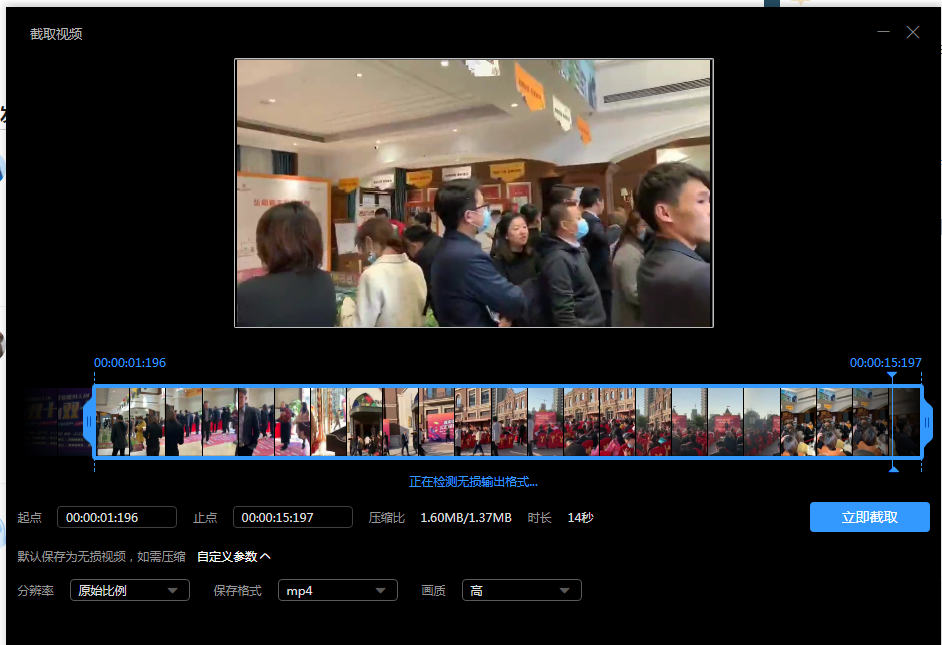Image resolution: width=942 pixels, height=645 pixels.
Task: Click the end position marker above the timeline
Action: [x=892, y=375]
